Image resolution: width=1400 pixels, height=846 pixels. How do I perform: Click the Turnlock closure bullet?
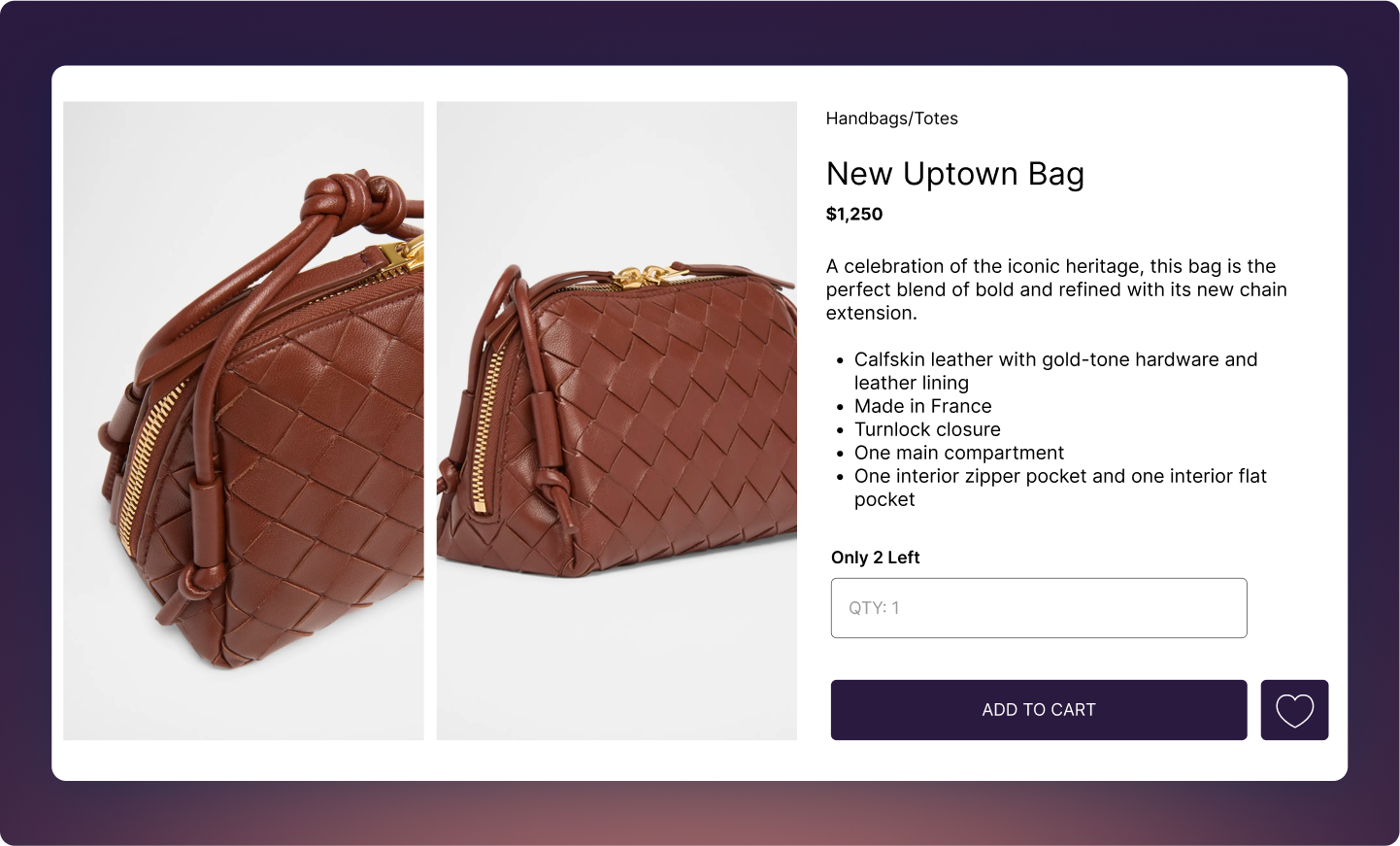[927, 429]
